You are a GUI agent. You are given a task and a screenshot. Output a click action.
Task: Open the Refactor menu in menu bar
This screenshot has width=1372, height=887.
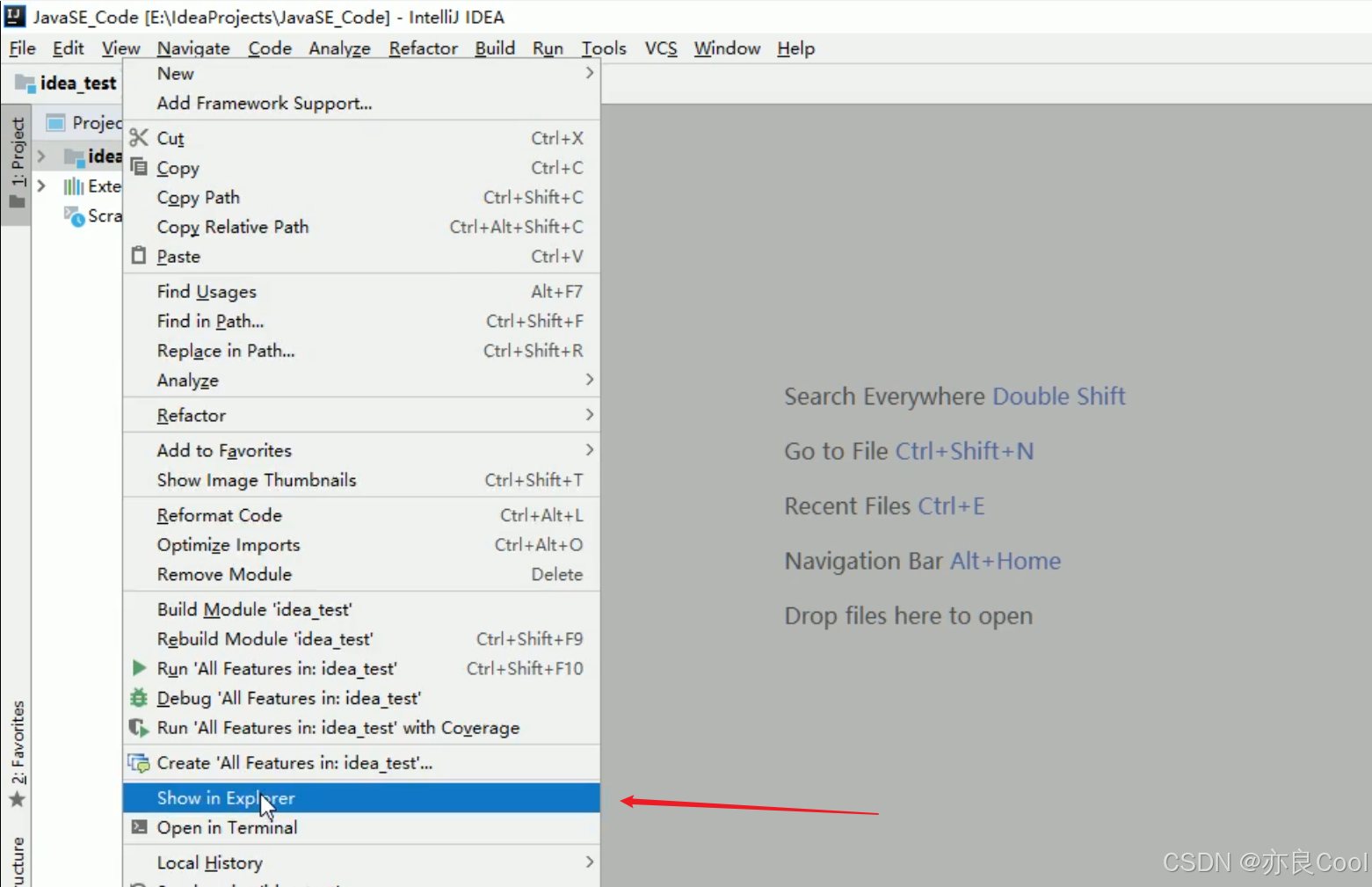click(x=424, y=48)
